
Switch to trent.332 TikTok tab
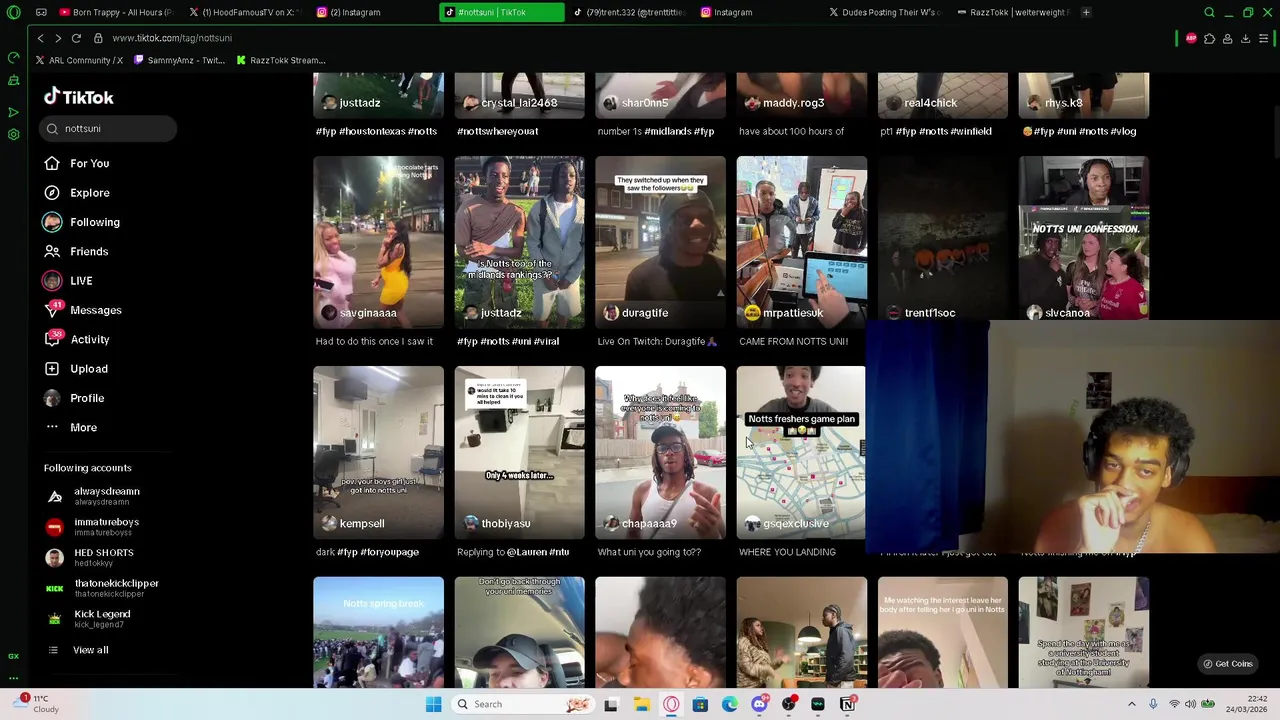tap(630, 12)
